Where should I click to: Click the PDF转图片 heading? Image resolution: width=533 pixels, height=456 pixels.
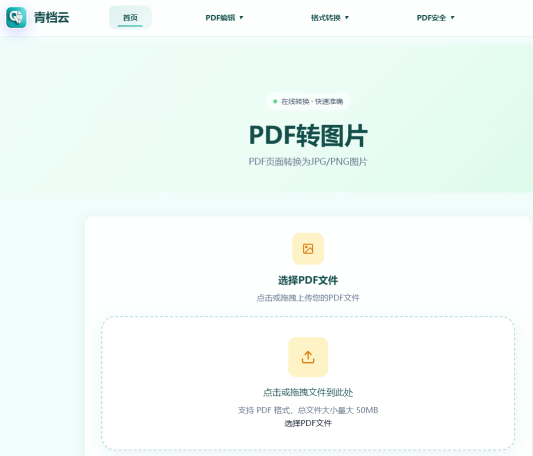(308, 136)
